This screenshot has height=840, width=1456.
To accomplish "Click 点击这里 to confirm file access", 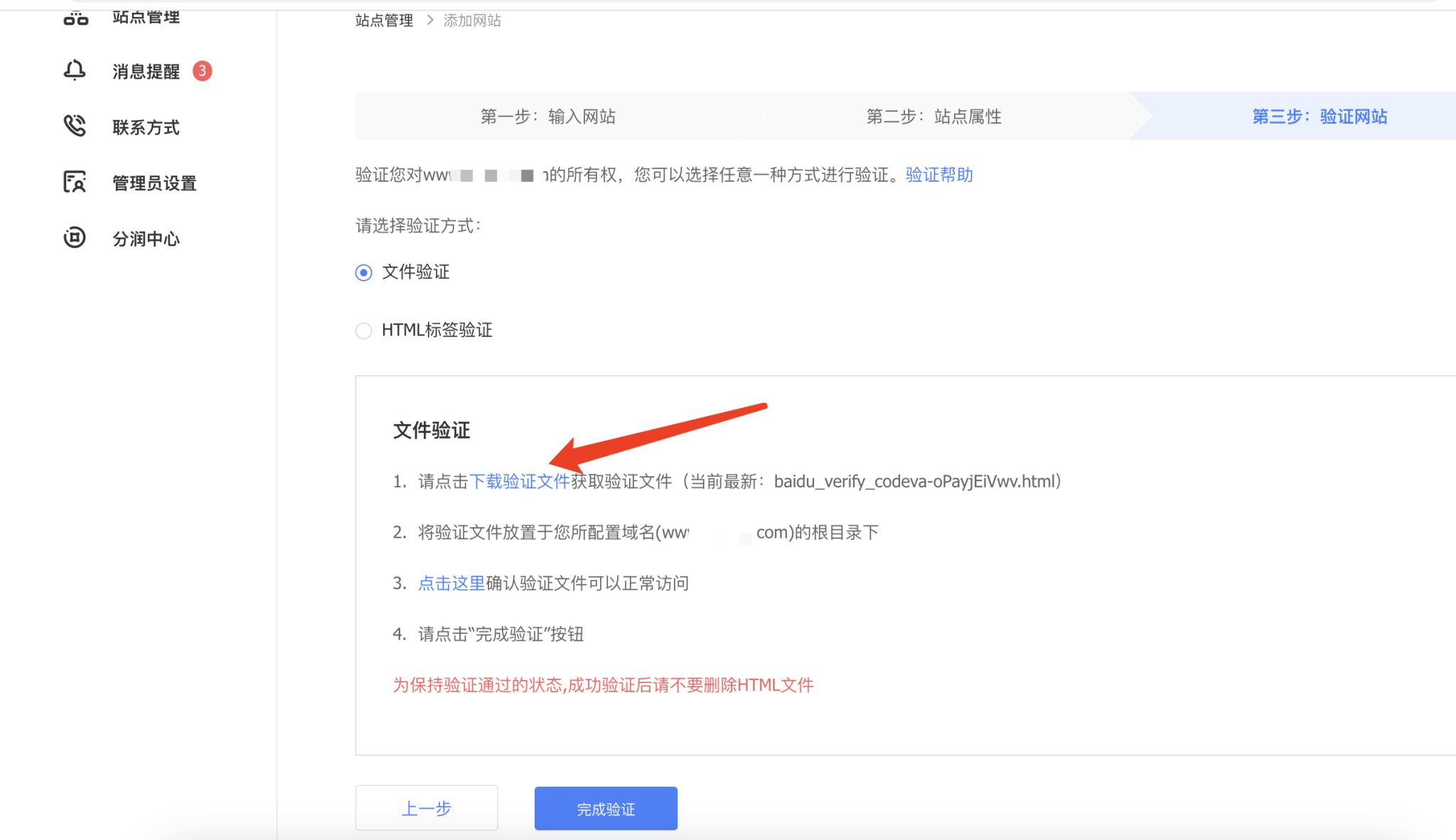I will [x=451, y=583].
